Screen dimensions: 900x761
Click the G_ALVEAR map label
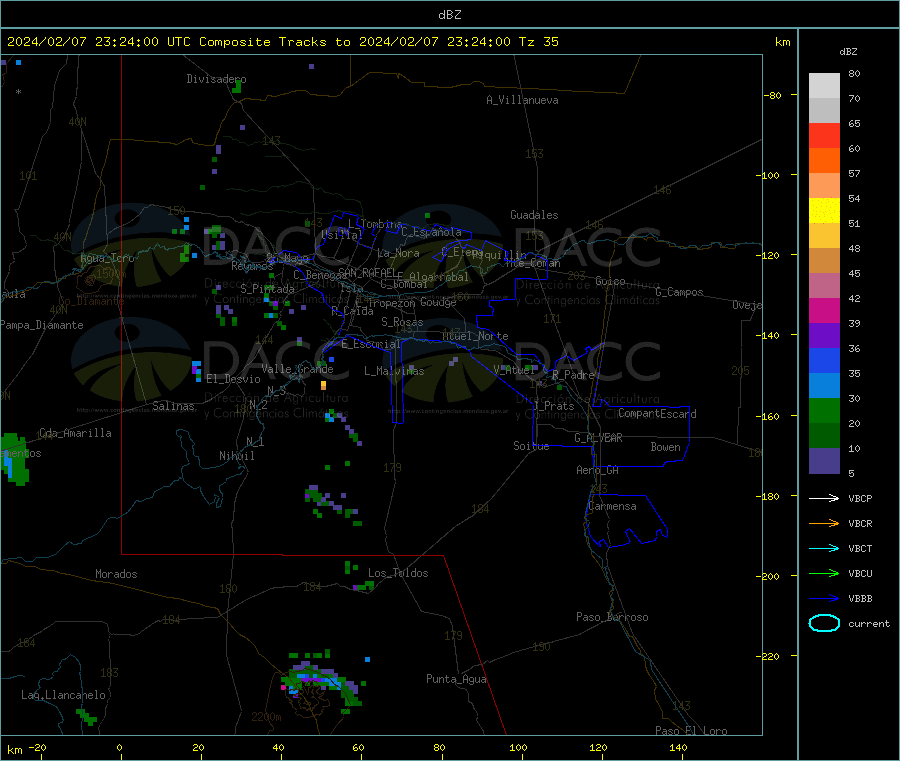coord(599,438)
